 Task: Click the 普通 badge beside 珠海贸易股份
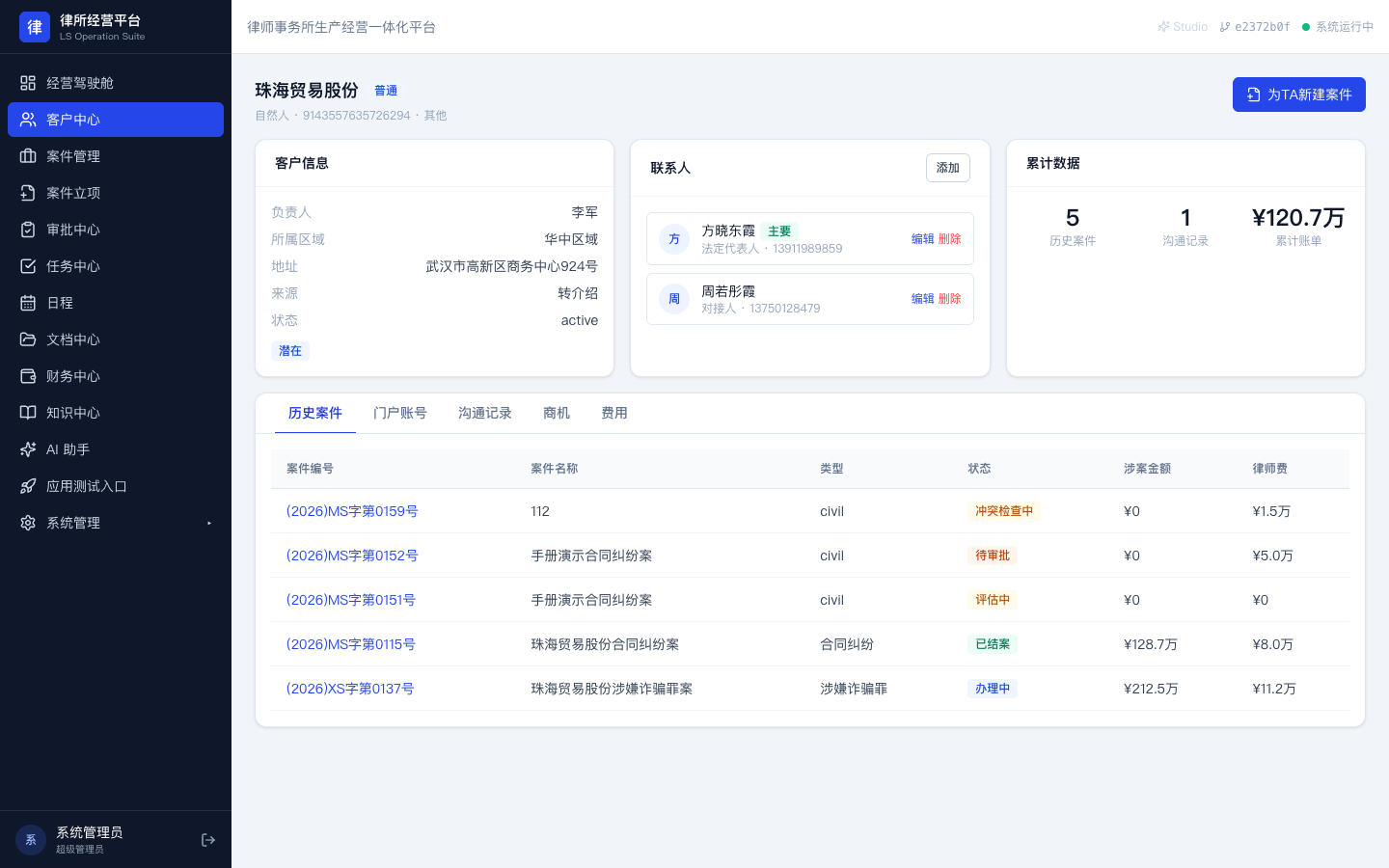click(x=386, y=91)
